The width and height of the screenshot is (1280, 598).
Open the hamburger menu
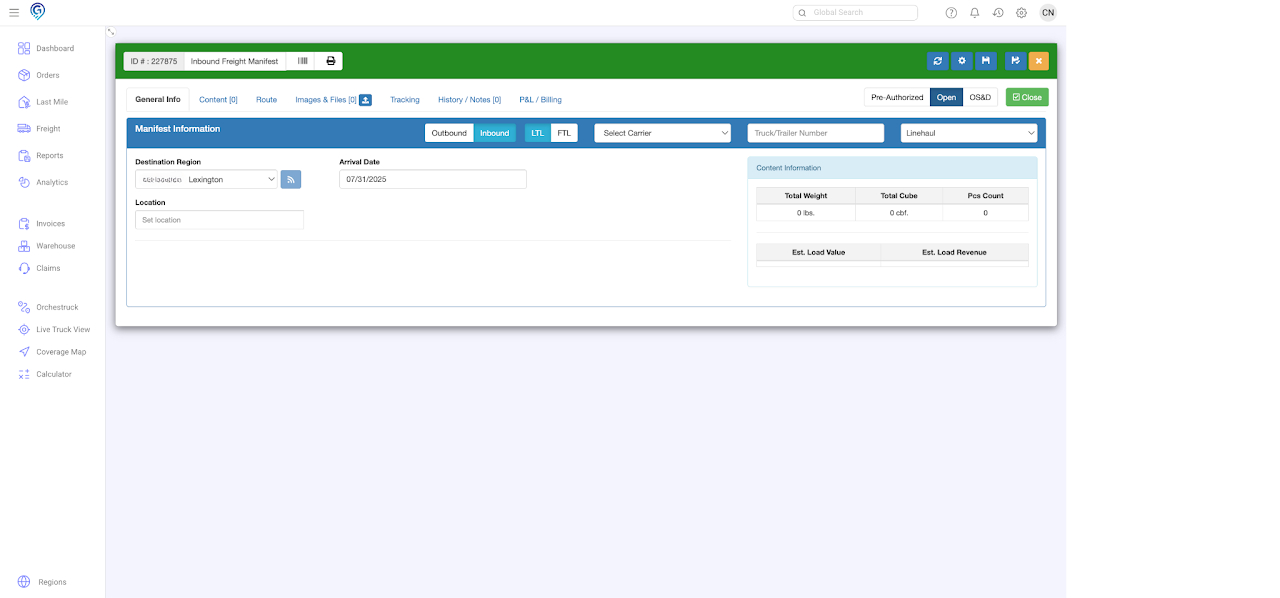tap(14, 12)
